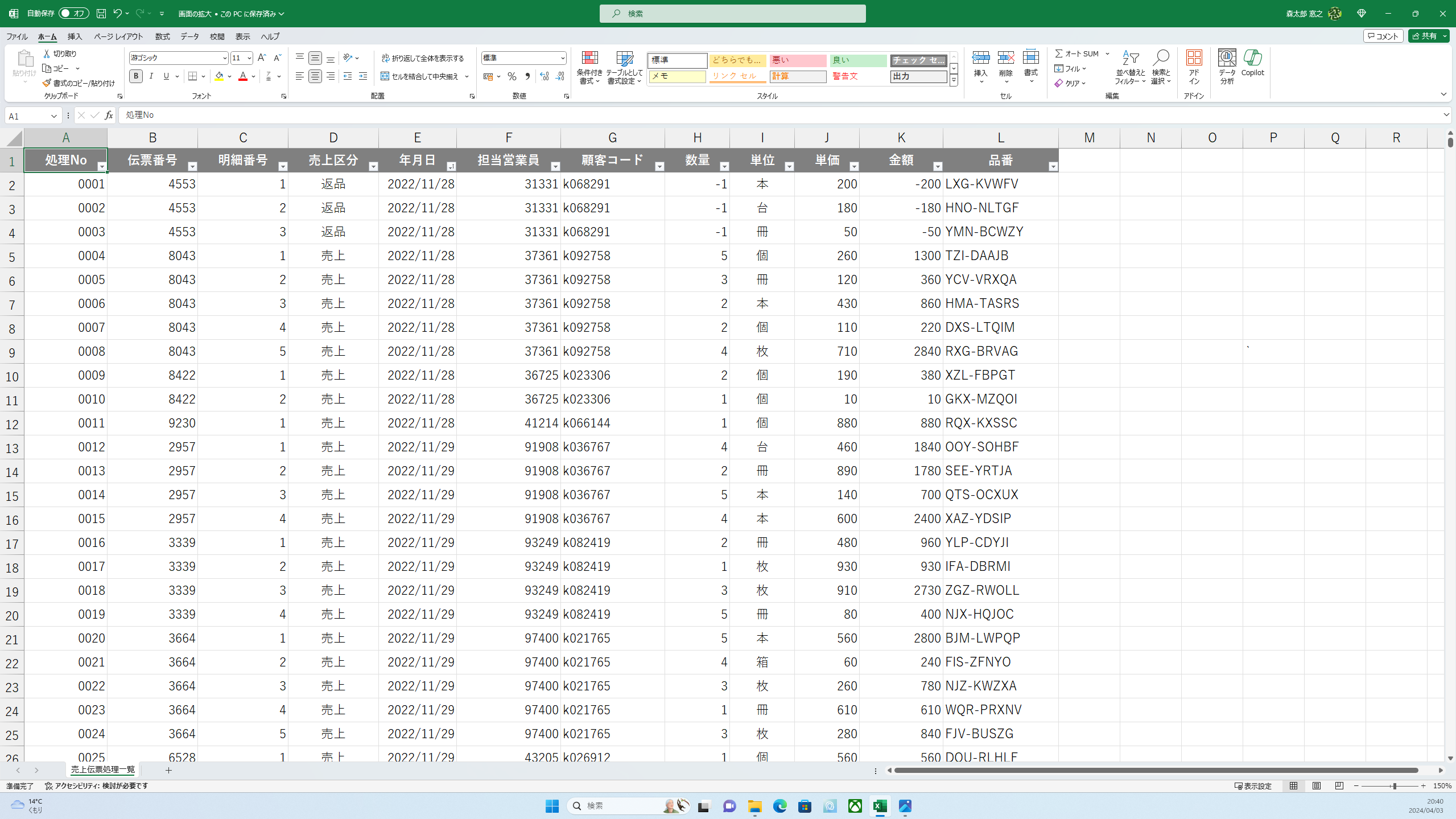Image resolution: width=1456 pixels, height=819 pixels.
Task: Click the Sort & Filter icon
Action: [x=1130, y=59]
